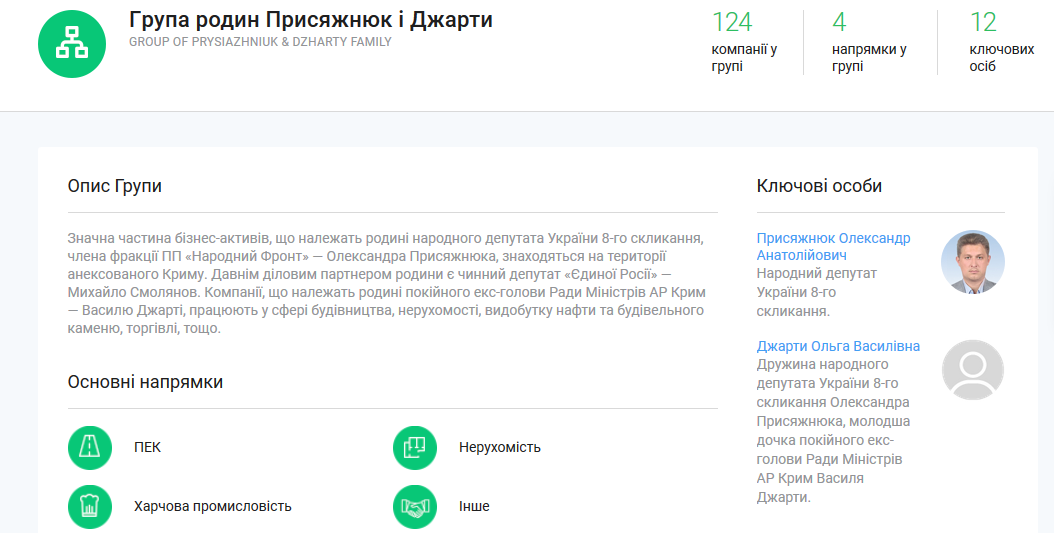Click the Ключові особи heading
This screenshot has height=533, width=1054.
pos(819,186)
